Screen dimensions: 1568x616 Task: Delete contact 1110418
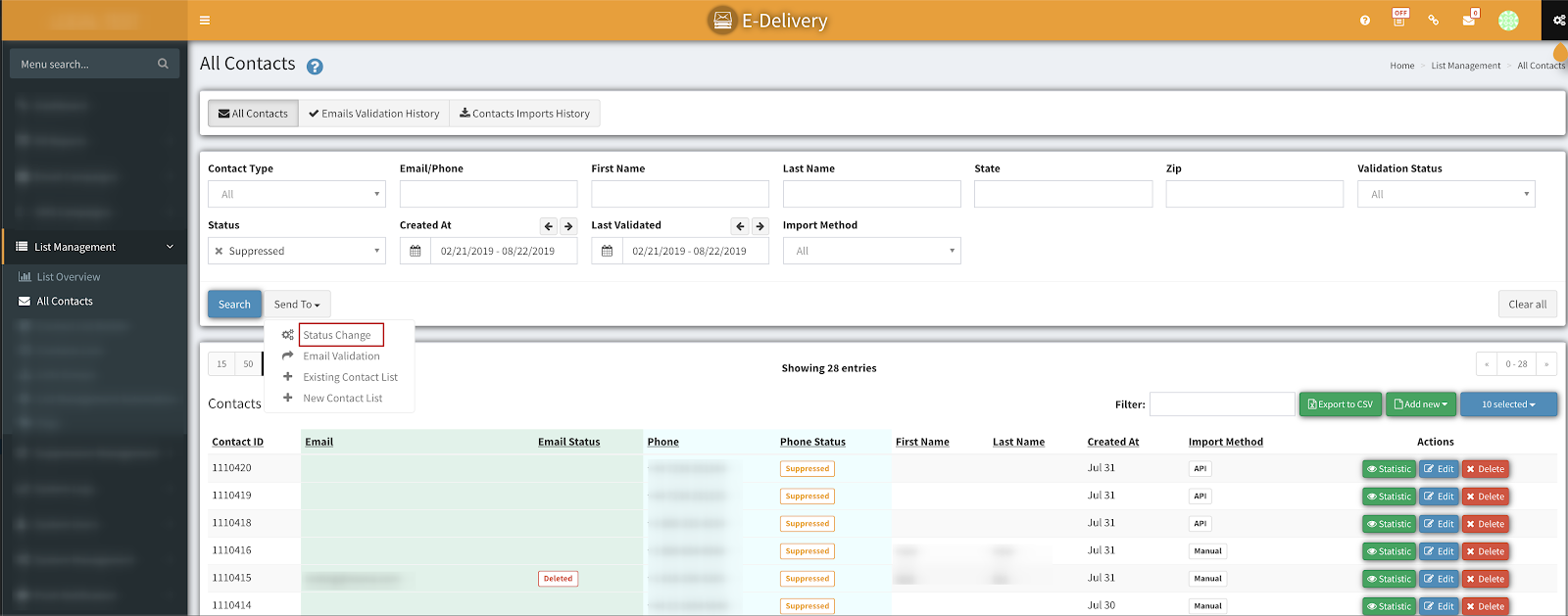(x=1486, y=524)
